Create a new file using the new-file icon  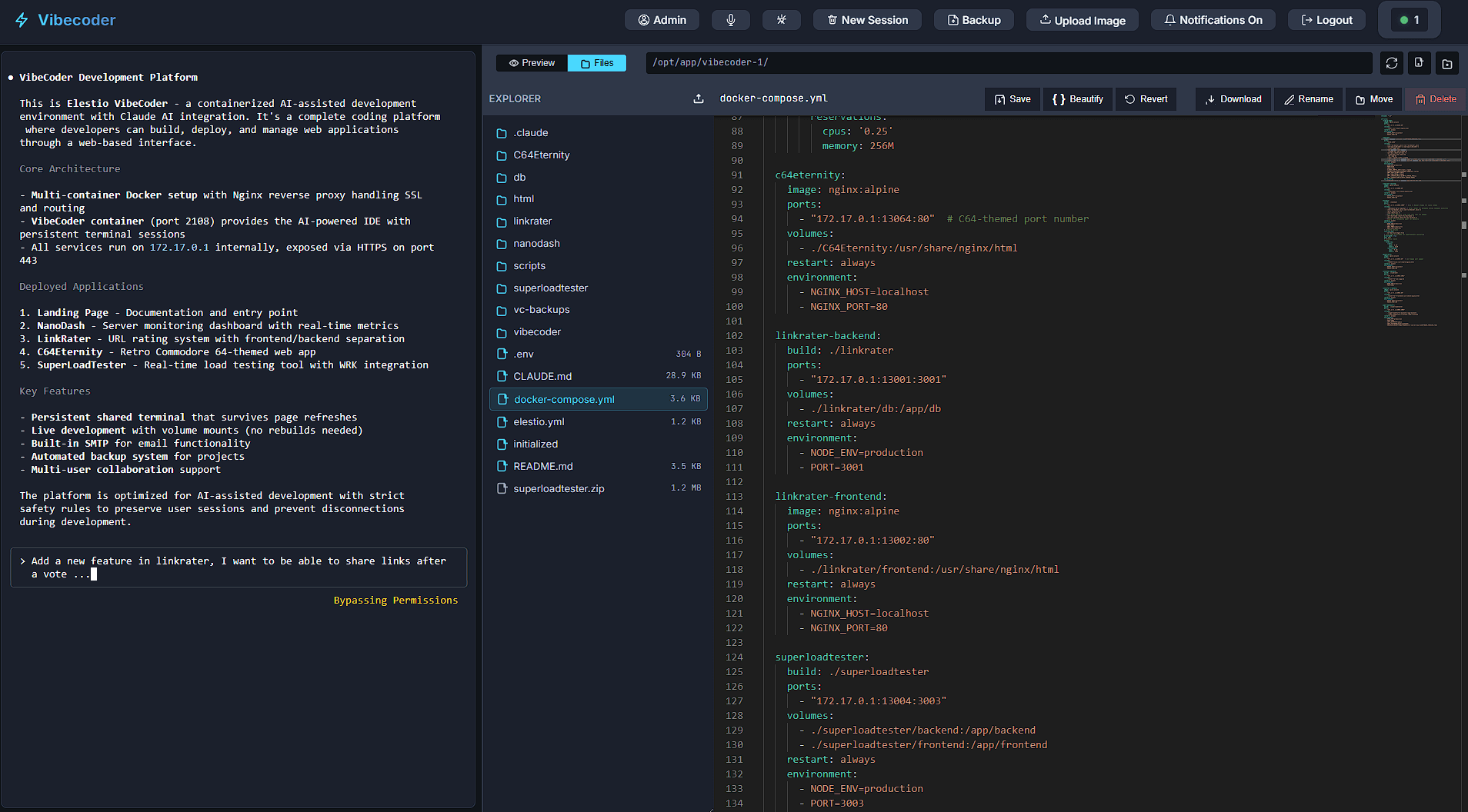(x=1419, y=63)
